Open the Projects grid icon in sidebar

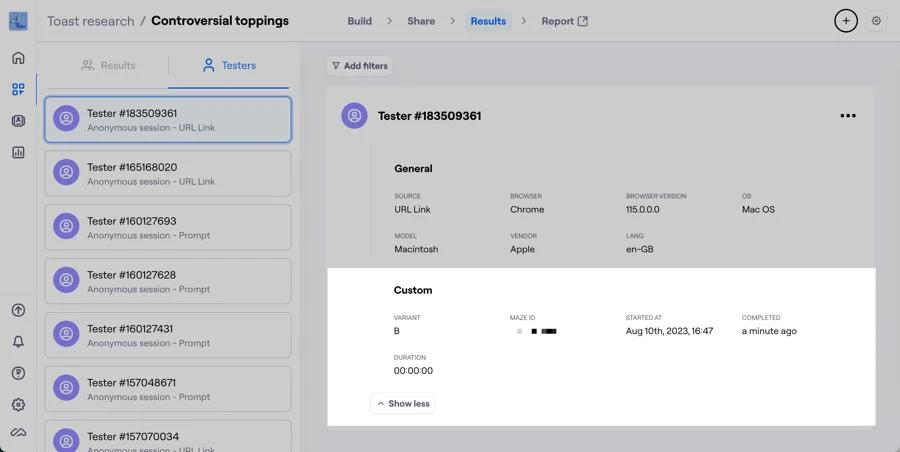[18, 89]
